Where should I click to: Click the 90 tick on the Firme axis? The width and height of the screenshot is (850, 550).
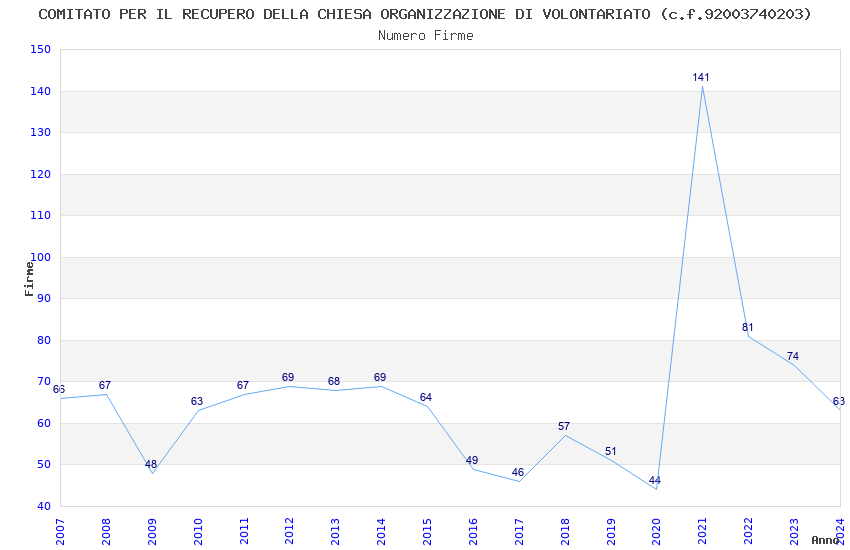click(x=44, y=298)
